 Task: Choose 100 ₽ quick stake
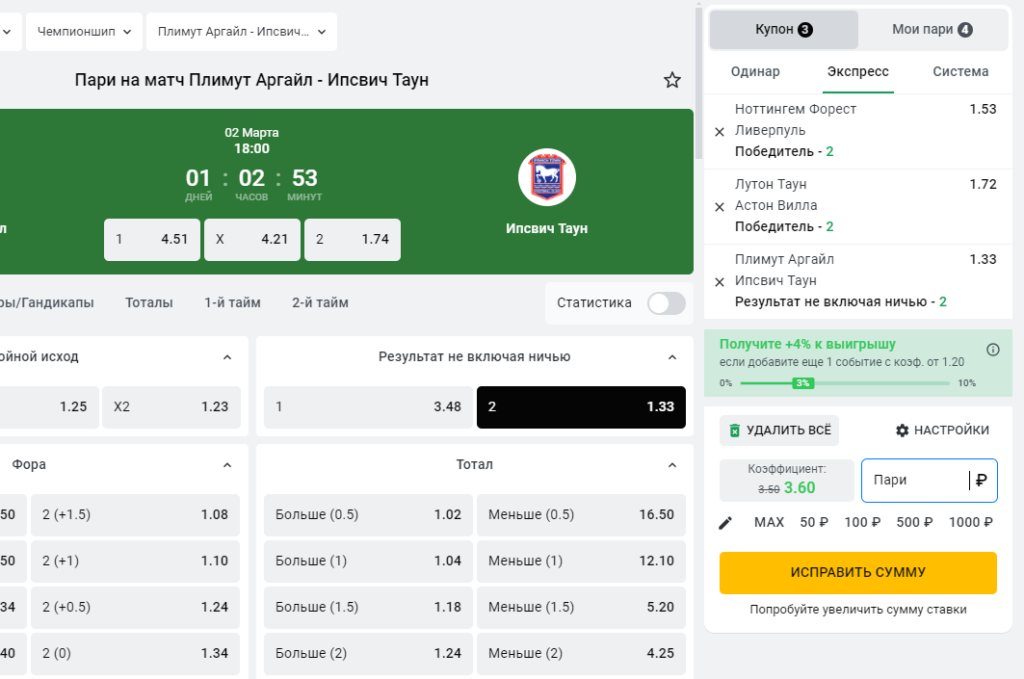tap(862, 522)
